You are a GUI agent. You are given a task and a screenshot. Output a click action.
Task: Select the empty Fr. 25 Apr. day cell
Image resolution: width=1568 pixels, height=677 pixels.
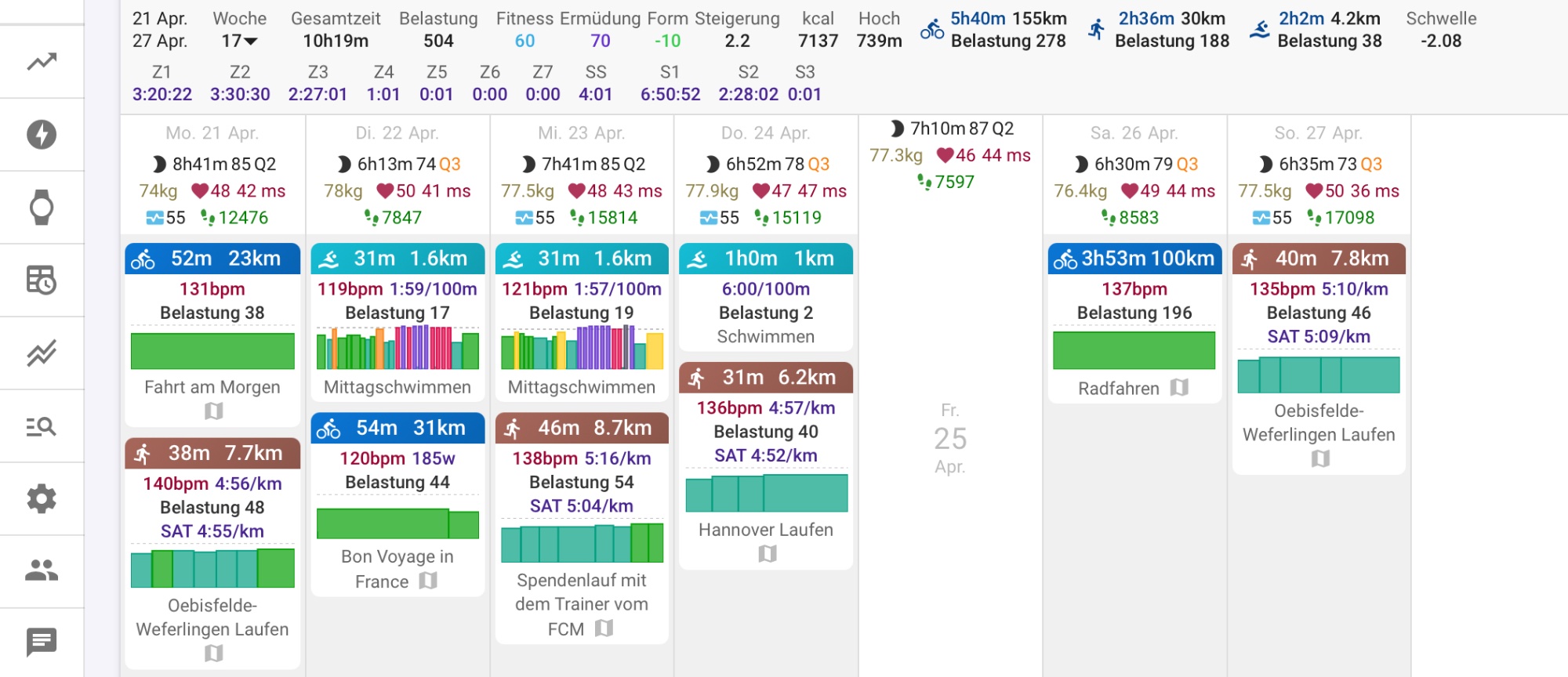click(949, 439)
